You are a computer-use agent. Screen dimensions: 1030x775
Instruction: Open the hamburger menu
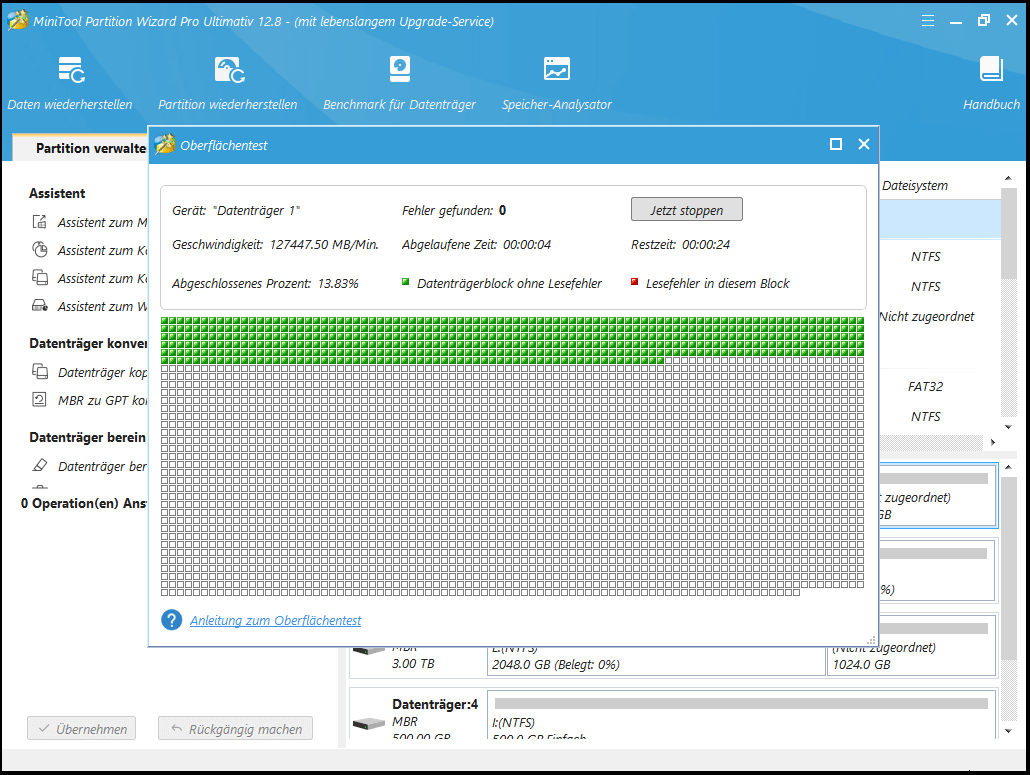(928, 19)
